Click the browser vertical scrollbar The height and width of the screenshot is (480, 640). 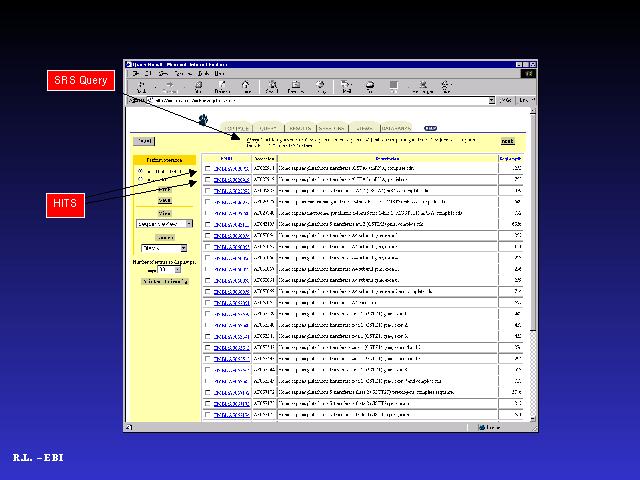[x=532, y=250]
